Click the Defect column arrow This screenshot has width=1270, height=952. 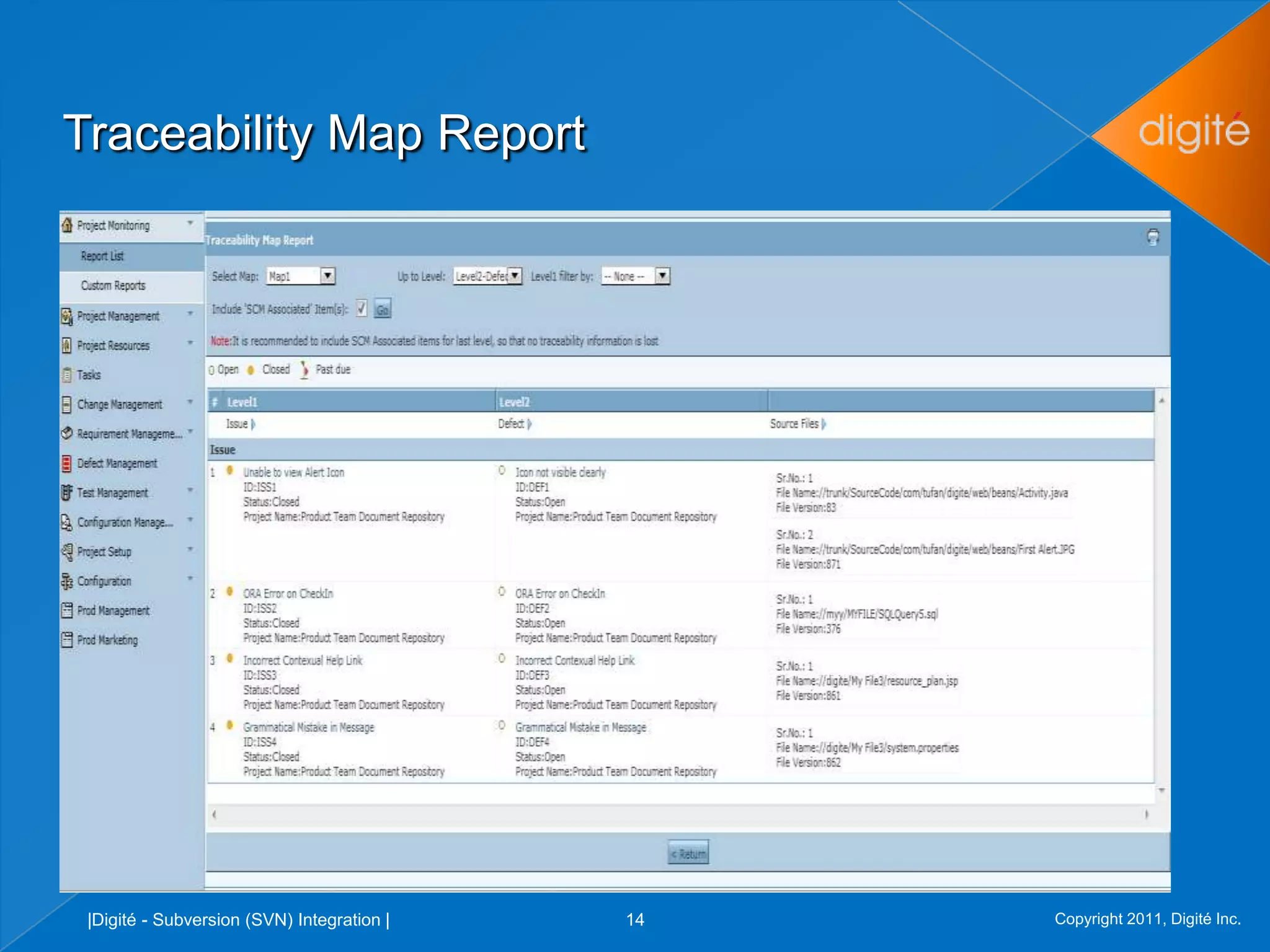(530, 424)
